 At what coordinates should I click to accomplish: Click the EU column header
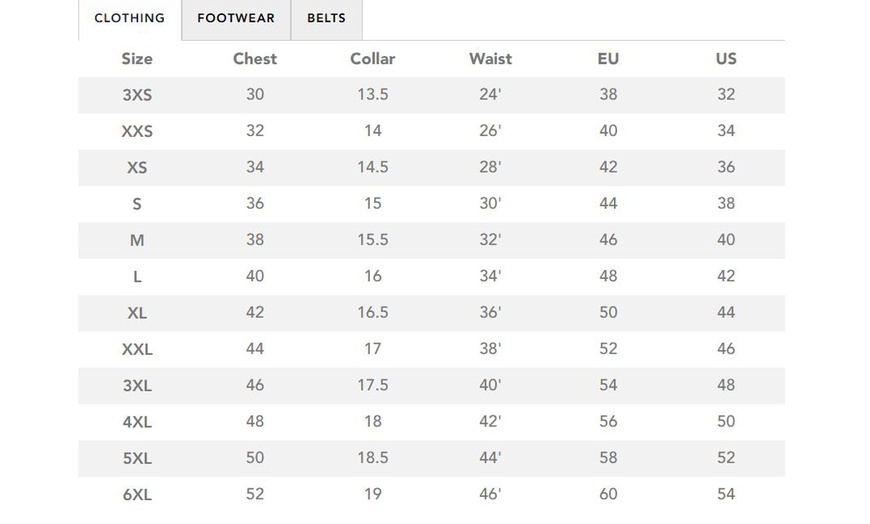[x=608, y=59]
